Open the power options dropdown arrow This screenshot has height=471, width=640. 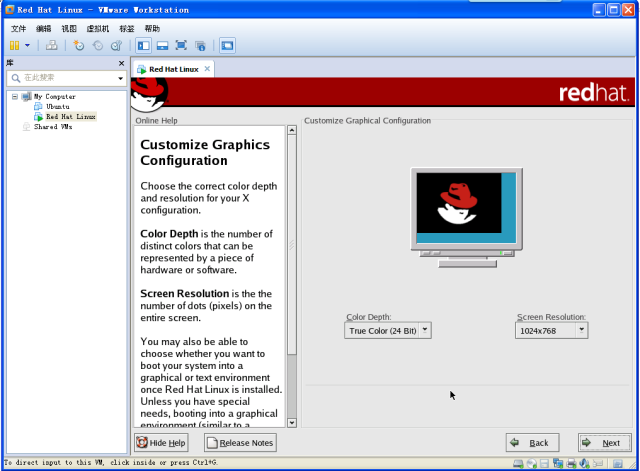pyautogui.click(x=27, y=45)
